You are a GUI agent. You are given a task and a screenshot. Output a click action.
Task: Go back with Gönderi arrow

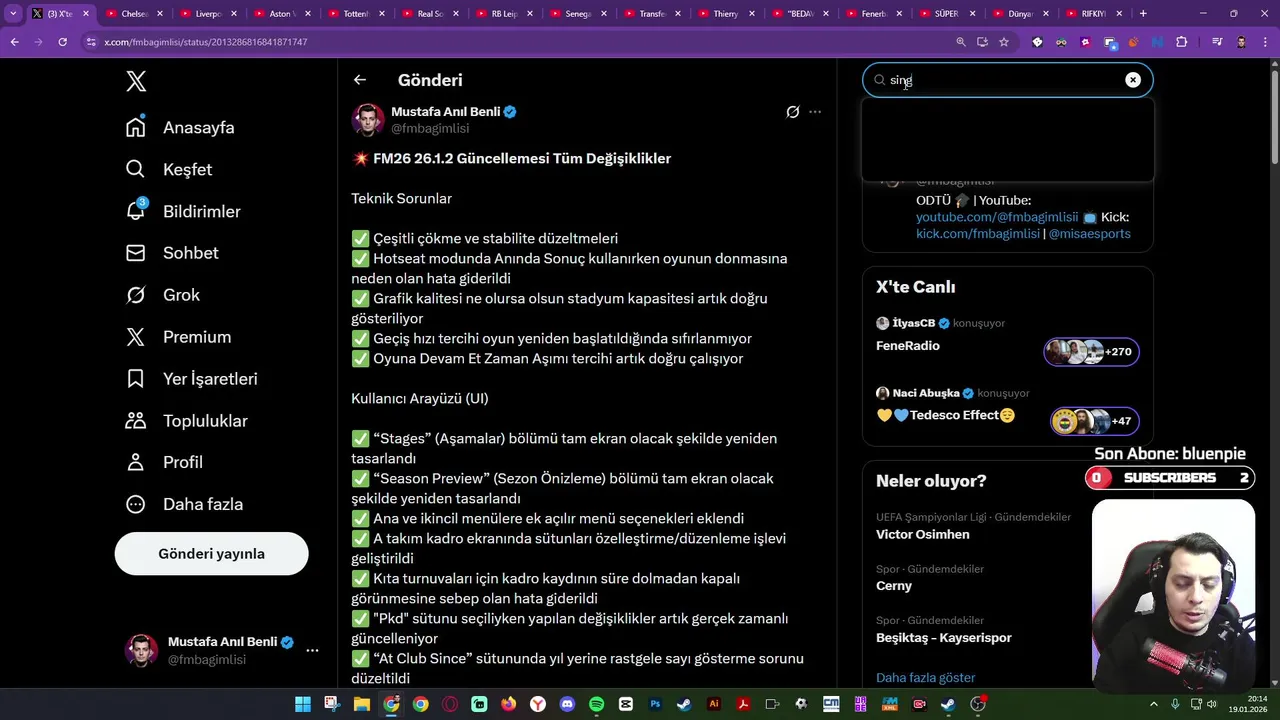[x=360, y=80]
